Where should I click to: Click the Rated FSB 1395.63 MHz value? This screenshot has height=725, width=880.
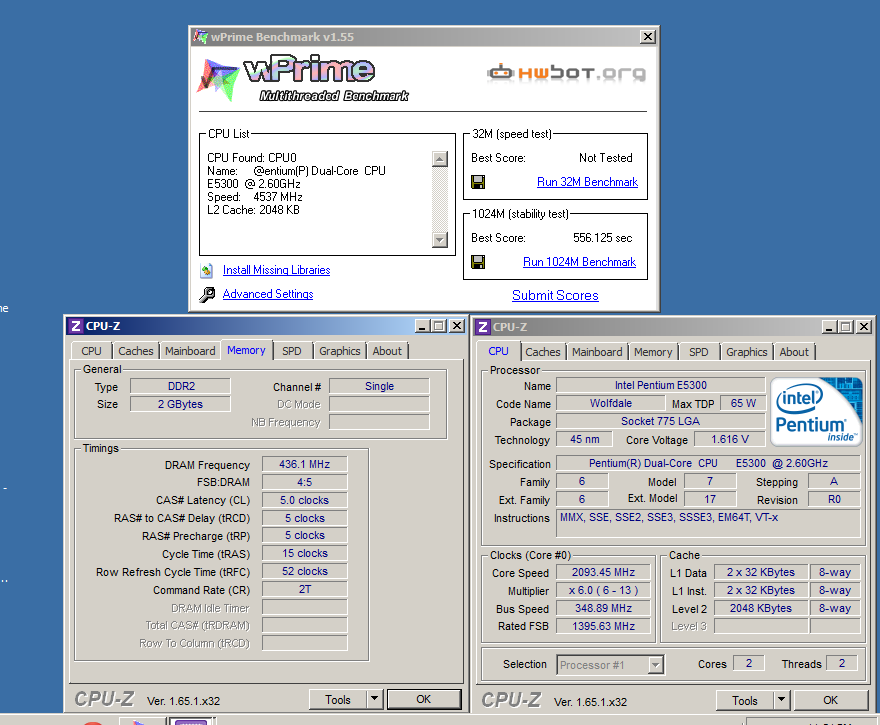tap(603, 627)
